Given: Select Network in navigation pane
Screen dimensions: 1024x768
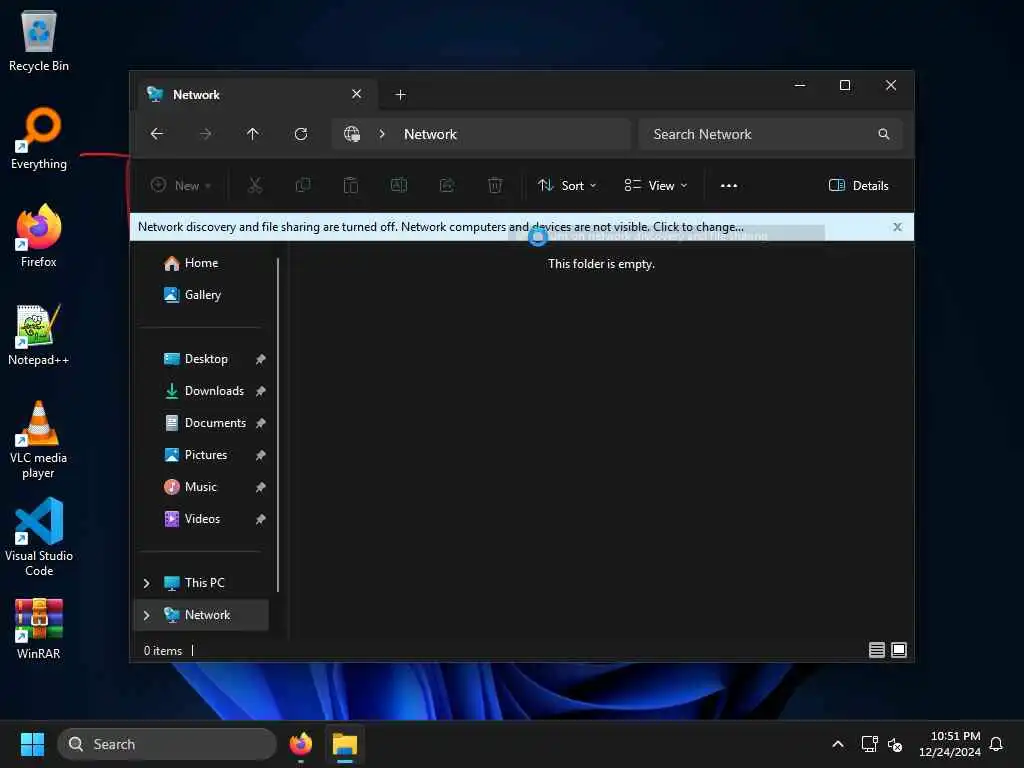Looking at the screenshot, I should click(x=206, y=615).
